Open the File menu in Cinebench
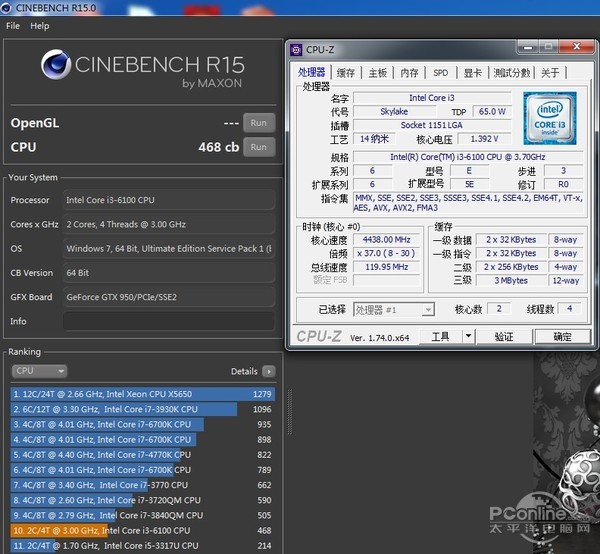Screen dimensions: 600x554 click(13, 26)
